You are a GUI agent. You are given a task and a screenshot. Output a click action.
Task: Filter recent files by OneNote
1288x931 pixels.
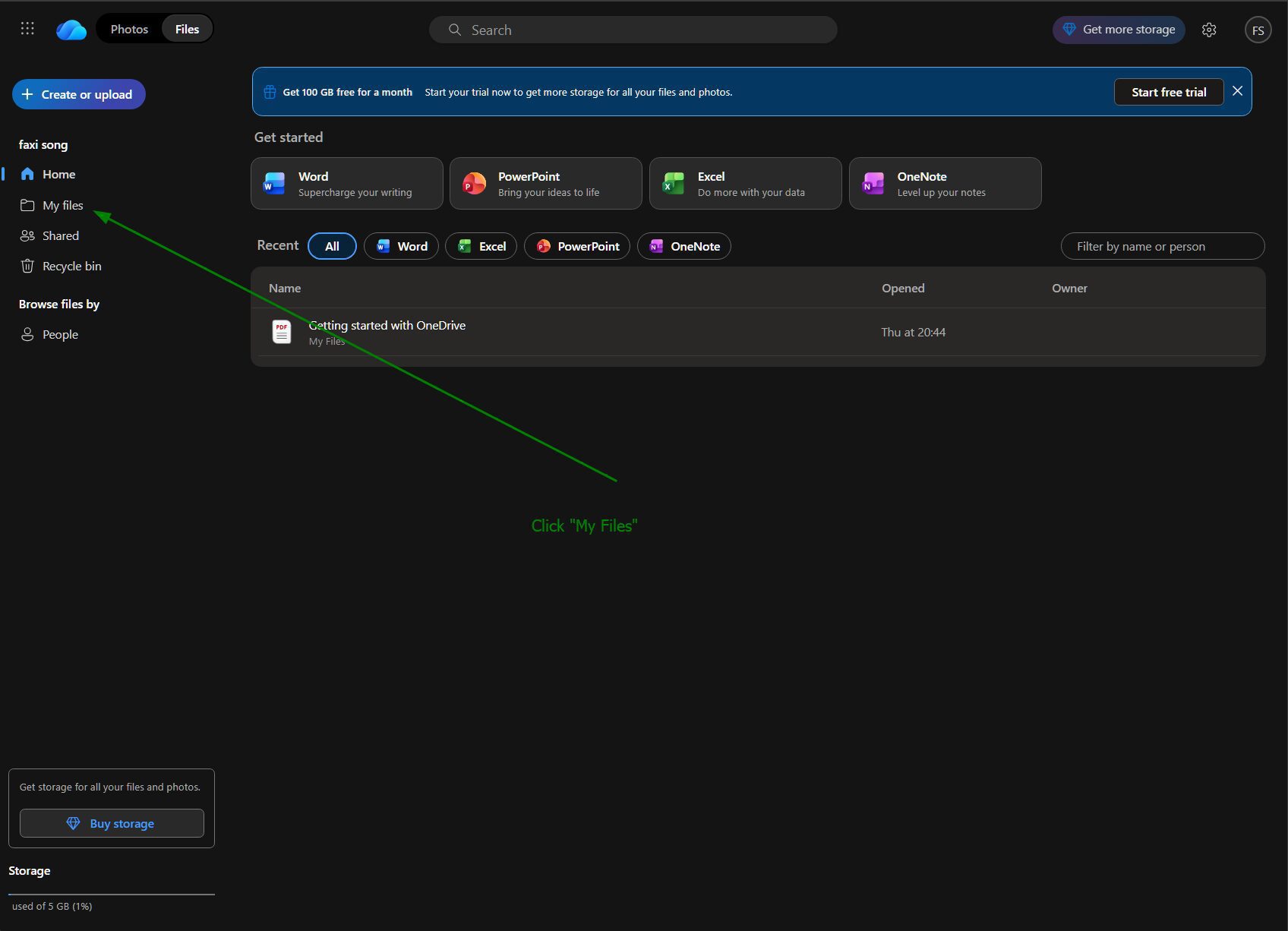point(684,246)
